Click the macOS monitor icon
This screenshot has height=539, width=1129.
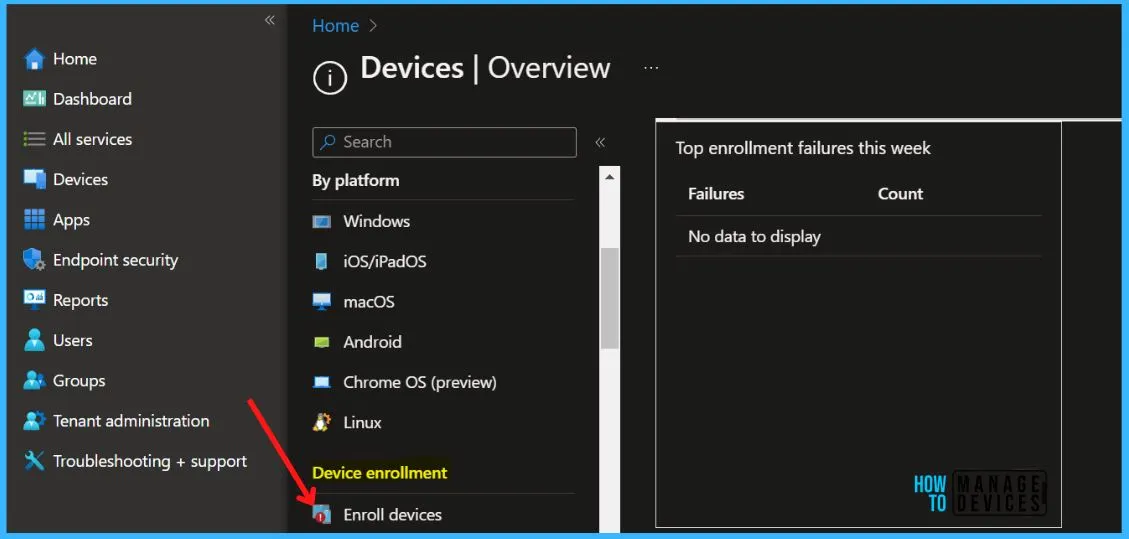tap(322, 302)
